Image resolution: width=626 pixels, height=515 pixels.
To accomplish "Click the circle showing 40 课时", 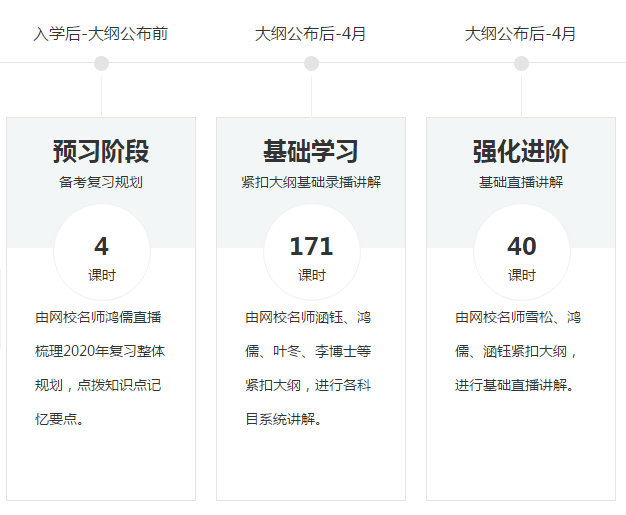I will click(x=521, y=254).
